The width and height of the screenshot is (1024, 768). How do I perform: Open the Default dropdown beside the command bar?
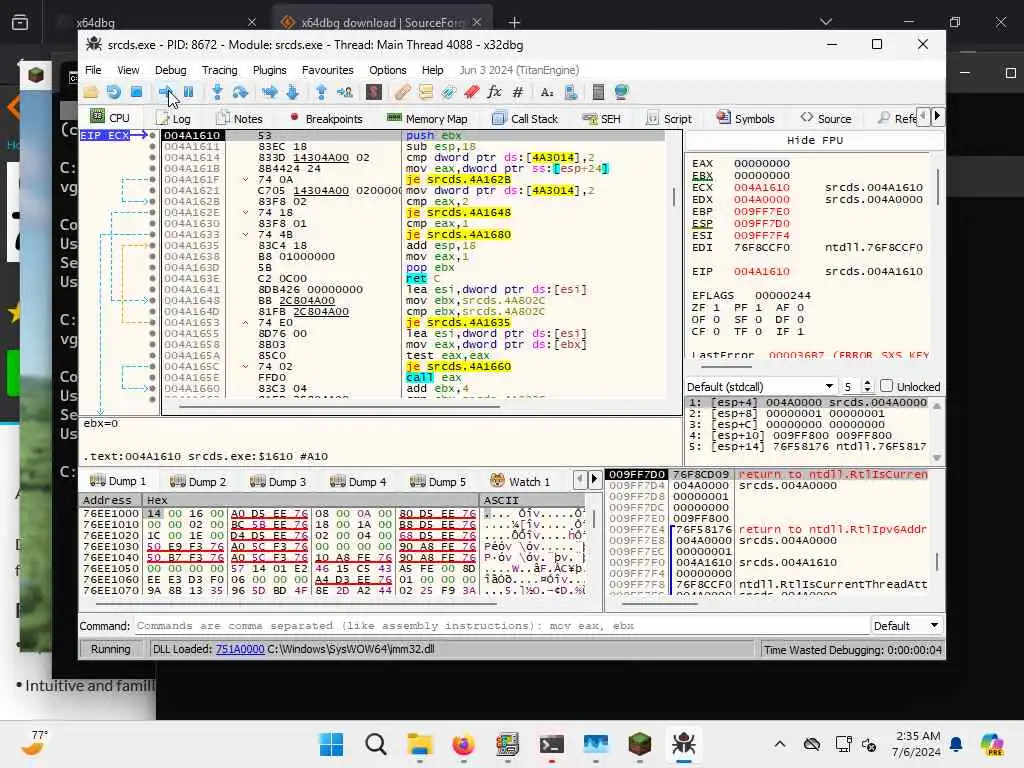point(906,626)
